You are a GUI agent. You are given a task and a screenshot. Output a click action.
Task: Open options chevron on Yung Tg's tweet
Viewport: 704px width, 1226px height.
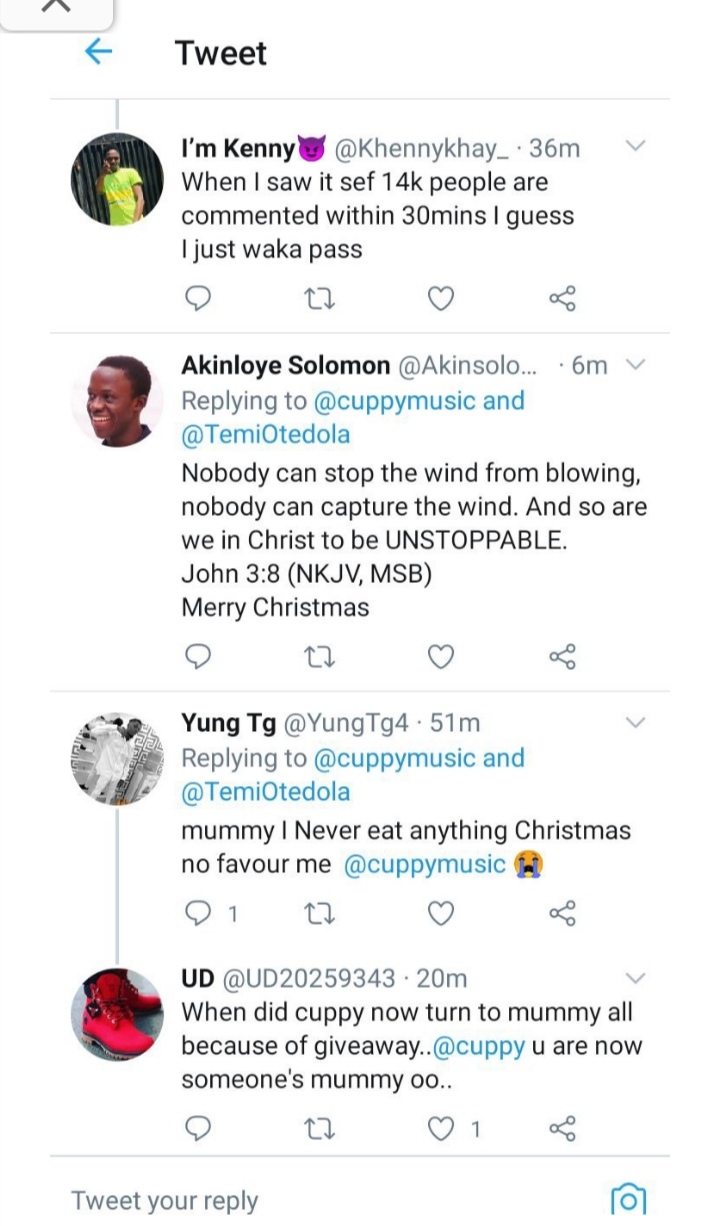pyautogui.click(x=636, y=722)
